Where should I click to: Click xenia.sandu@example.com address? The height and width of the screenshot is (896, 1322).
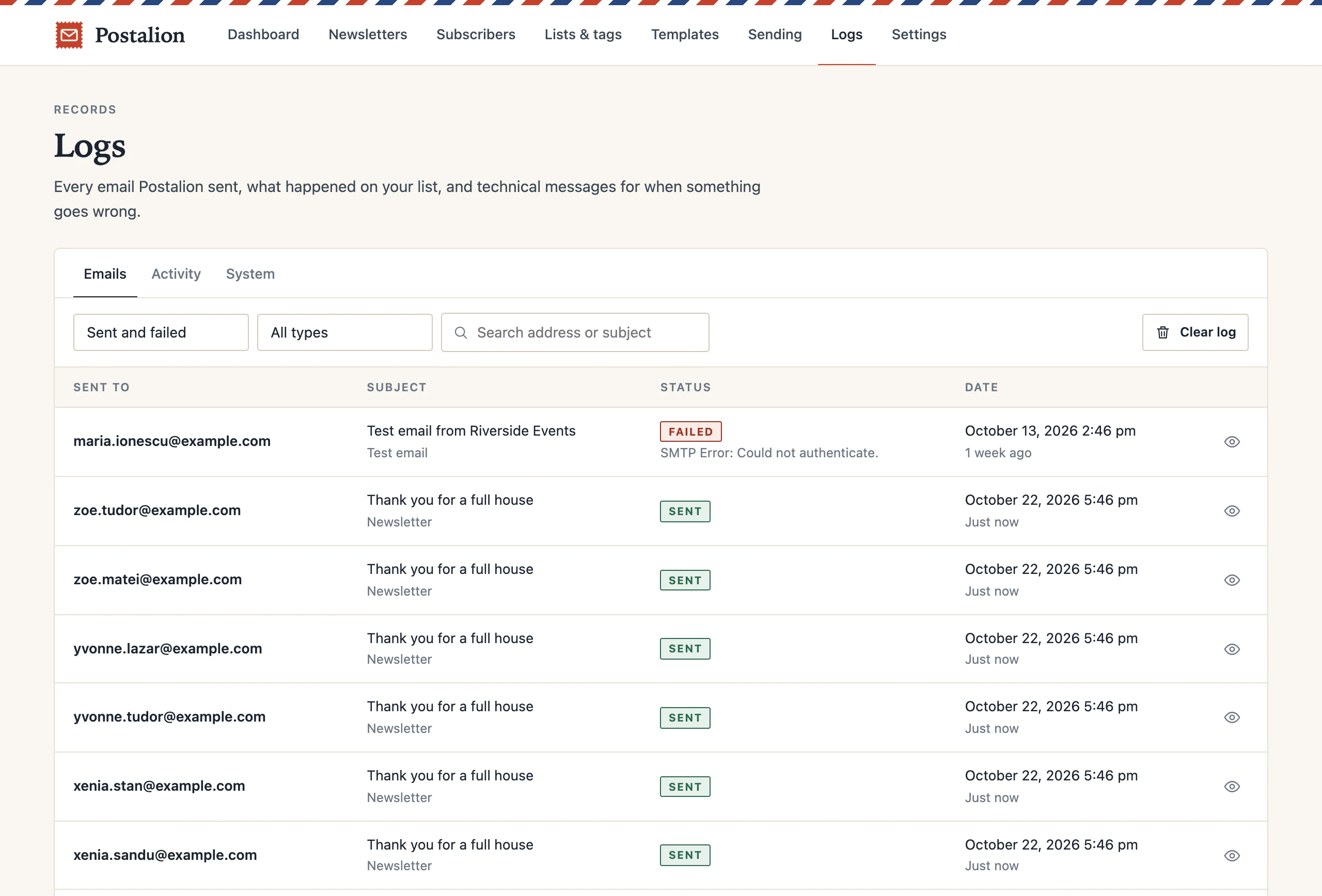[165, 855]
